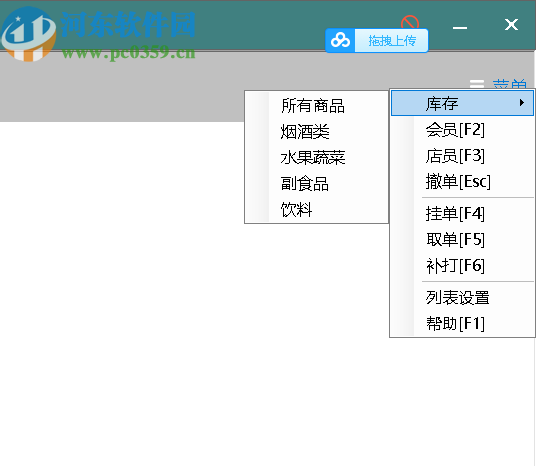
Task: Choose 店员[F3] menu entry
Action: pyautogui.click(x=462, y=156)
